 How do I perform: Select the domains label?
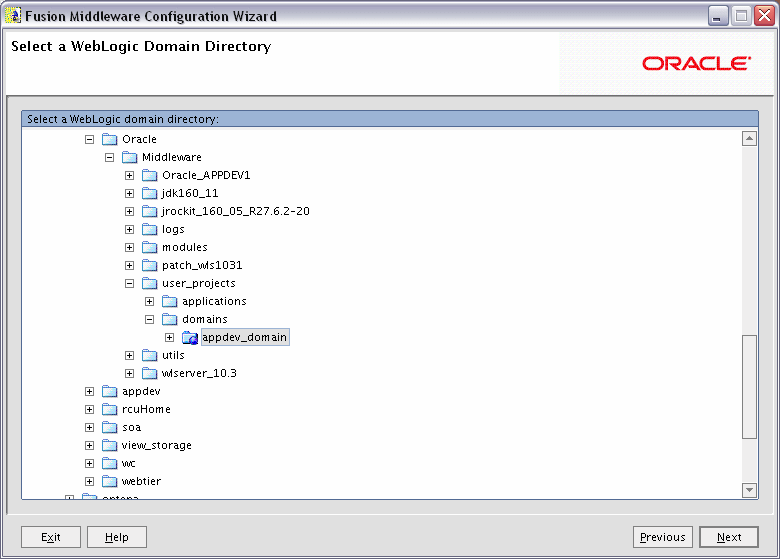coord(205,319)
